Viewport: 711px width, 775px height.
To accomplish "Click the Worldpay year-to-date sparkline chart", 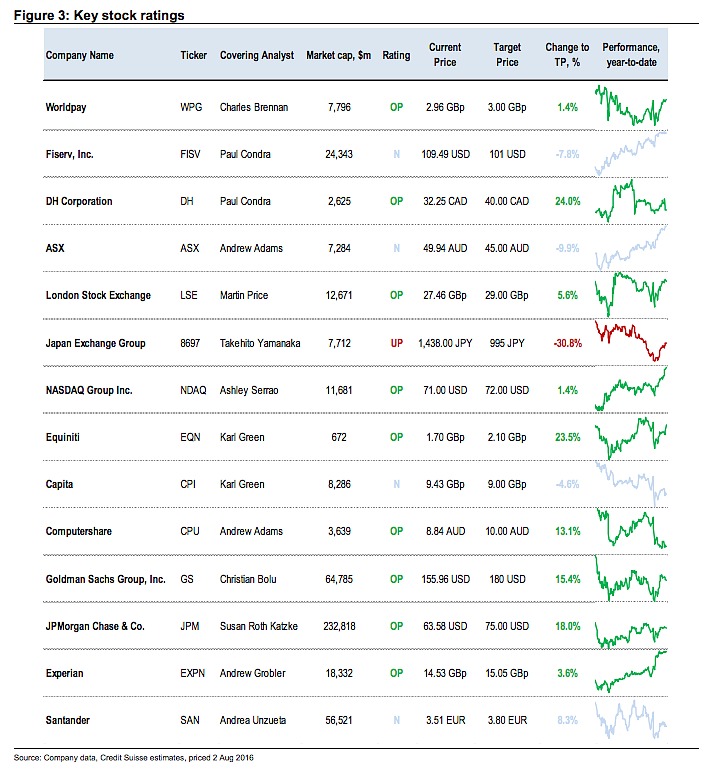I will pos(631,105).
